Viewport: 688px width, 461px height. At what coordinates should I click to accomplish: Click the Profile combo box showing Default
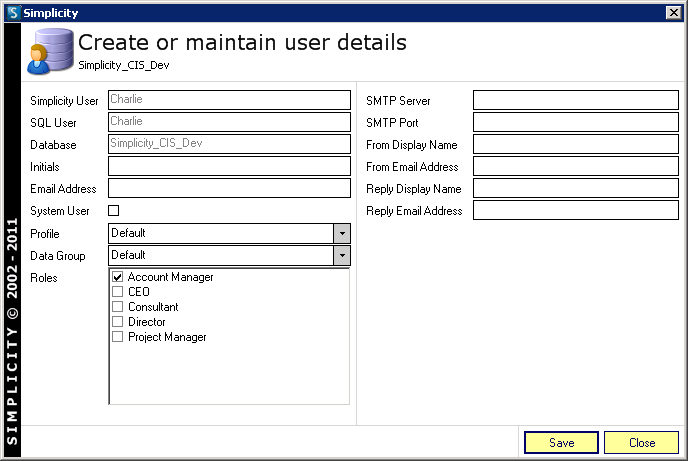[229, 233]
